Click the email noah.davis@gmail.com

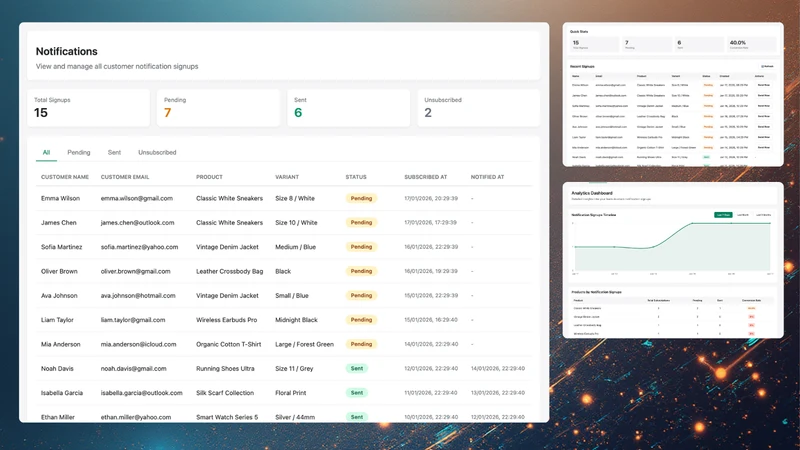tap(134, 368)
